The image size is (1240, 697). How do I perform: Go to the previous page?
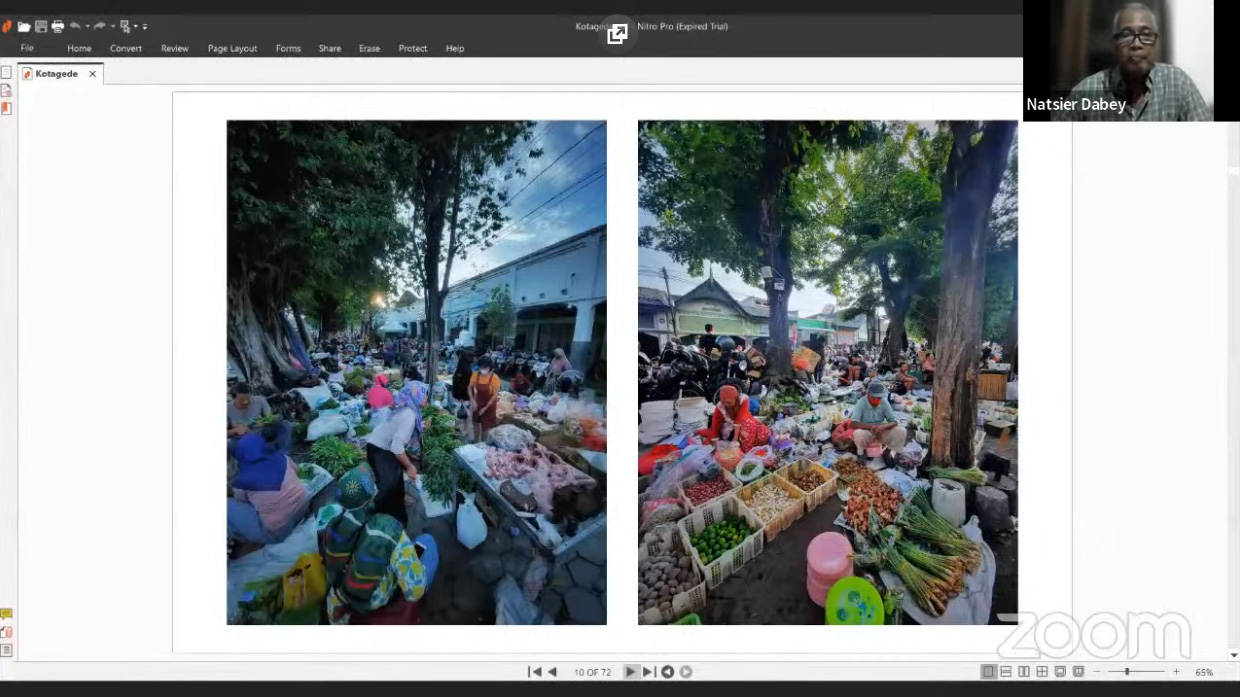(552, 672)
